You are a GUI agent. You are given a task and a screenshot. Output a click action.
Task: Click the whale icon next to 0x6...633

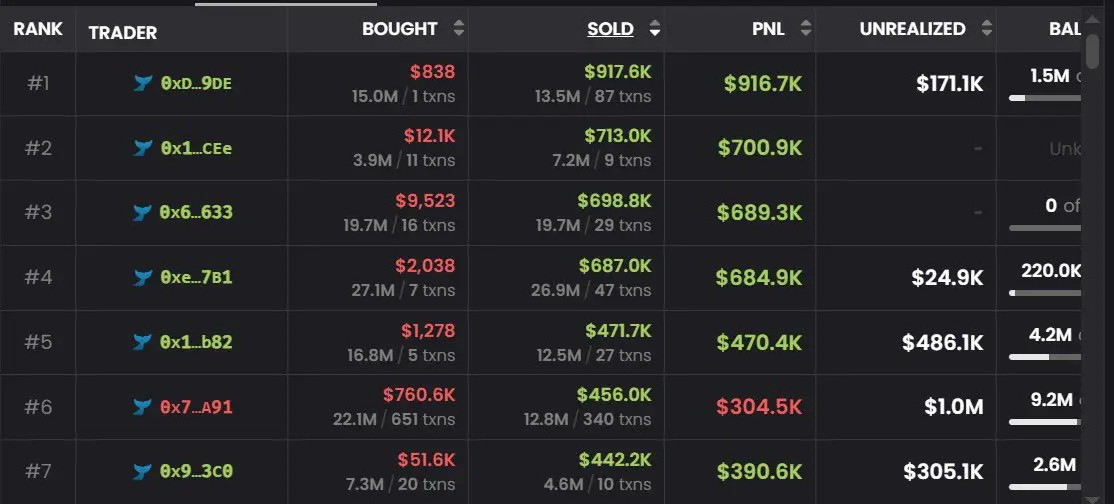(x=144, y=213)
